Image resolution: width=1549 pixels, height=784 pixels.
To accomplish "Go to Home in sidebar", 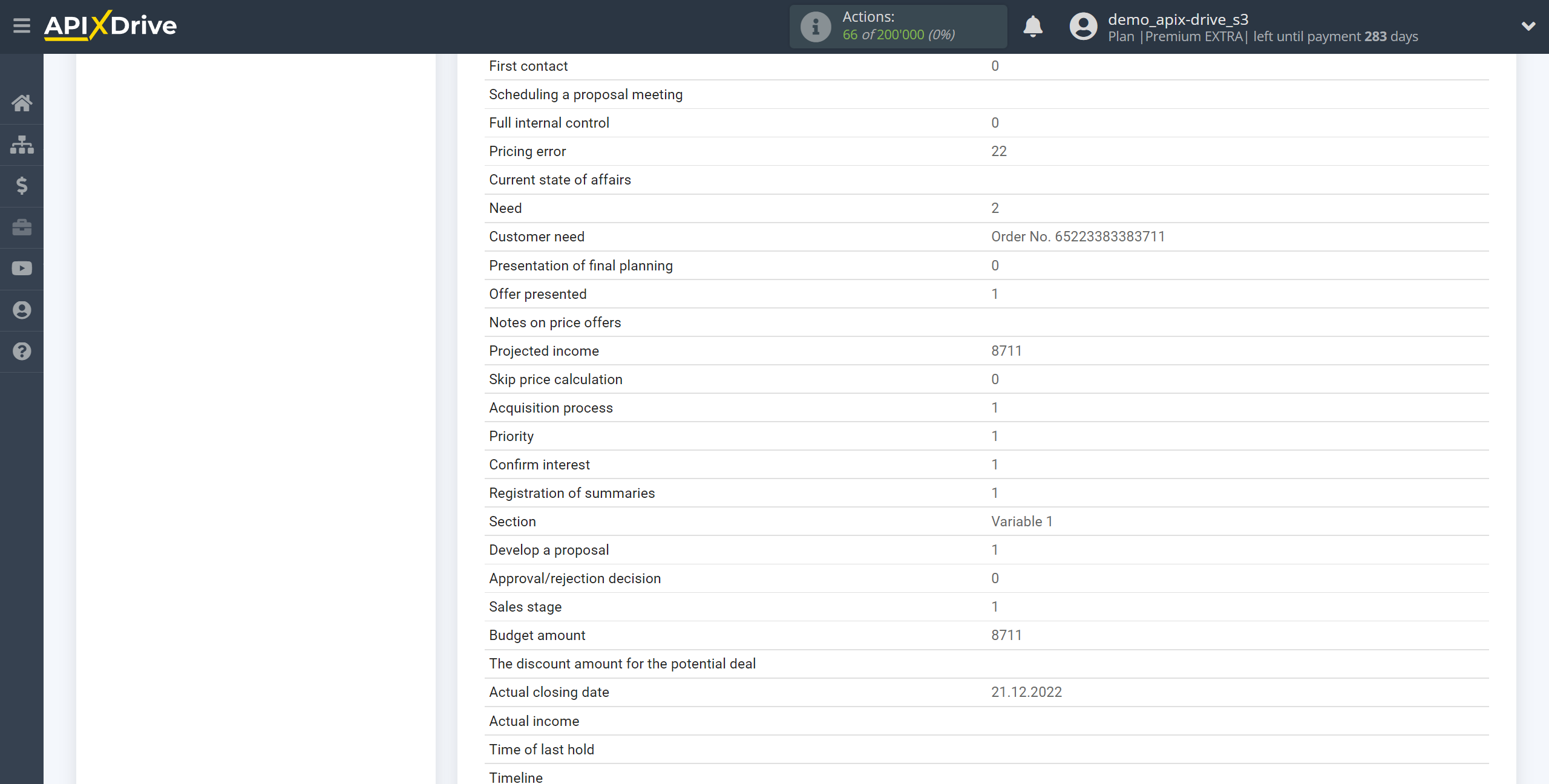I will pos(22,103).
